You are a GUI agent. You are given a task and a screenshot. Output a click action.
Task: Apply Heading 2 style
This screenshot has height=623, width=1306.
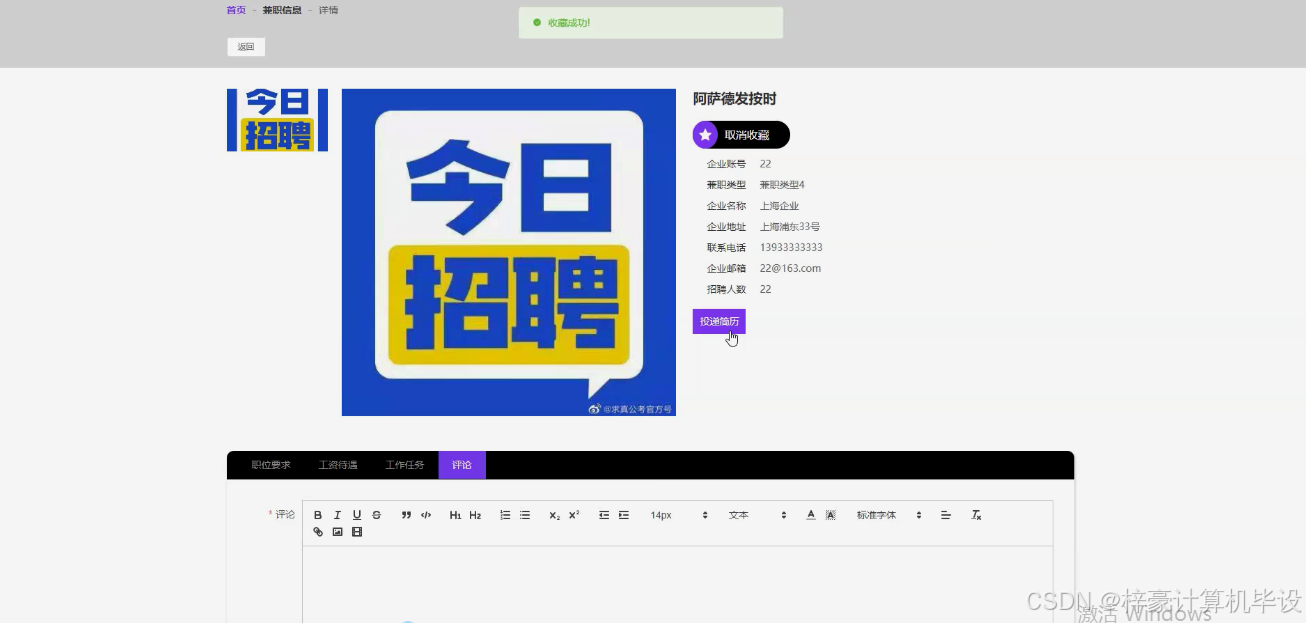click(475, 515)
